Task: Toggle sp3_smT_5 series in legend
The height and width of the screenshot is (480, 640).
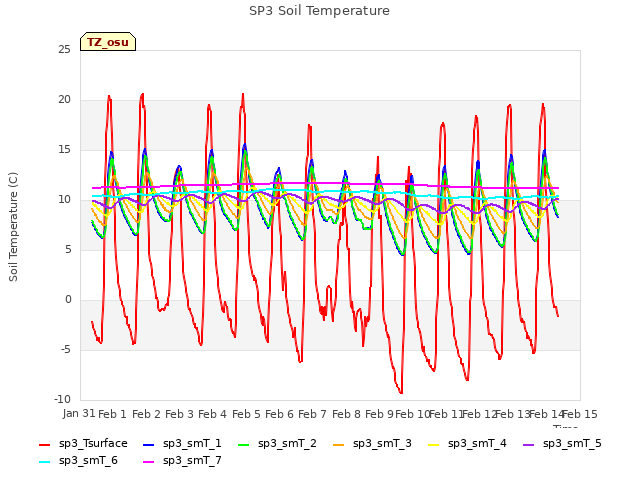Action: point(562,443)
